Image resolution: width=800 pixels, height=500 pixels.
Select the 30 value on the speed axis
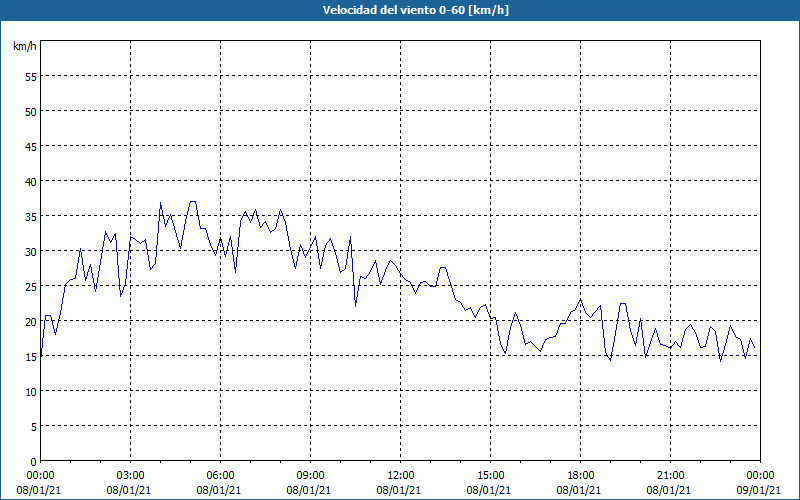point(31,252)
